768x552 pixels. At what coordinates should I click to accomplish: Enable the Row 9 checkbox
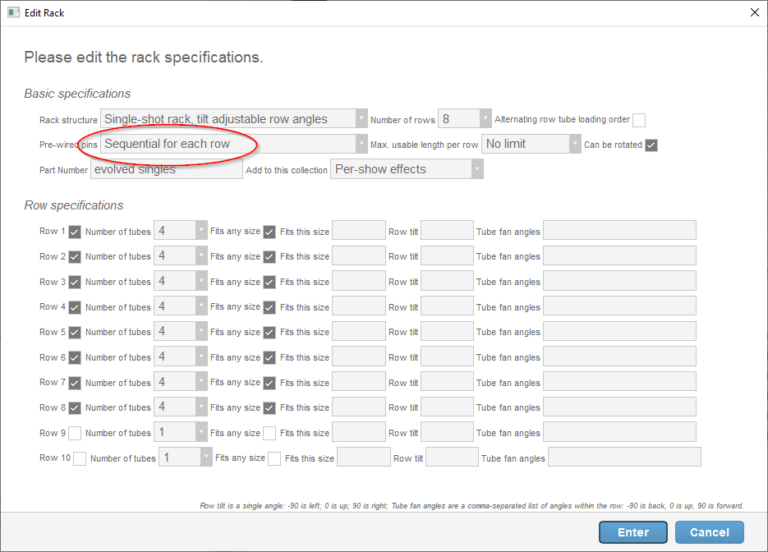75,433
